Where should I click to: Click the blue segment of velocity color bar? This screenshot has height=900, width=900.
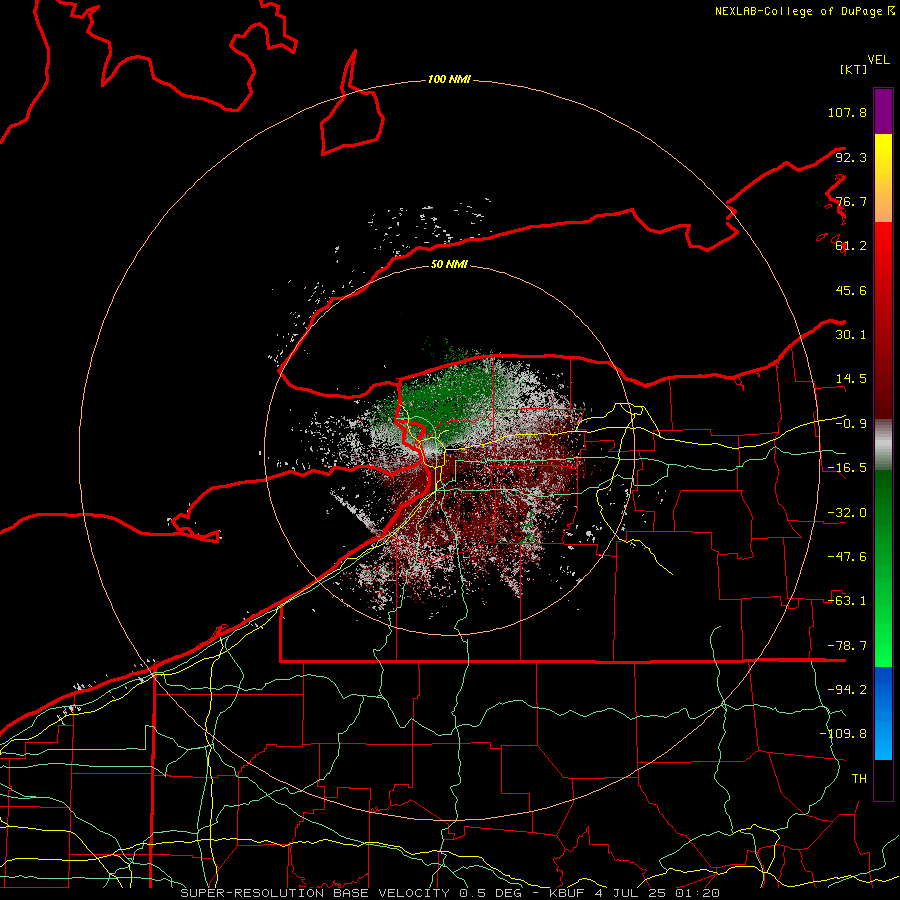pyautogui.click(x=883, y=713)
